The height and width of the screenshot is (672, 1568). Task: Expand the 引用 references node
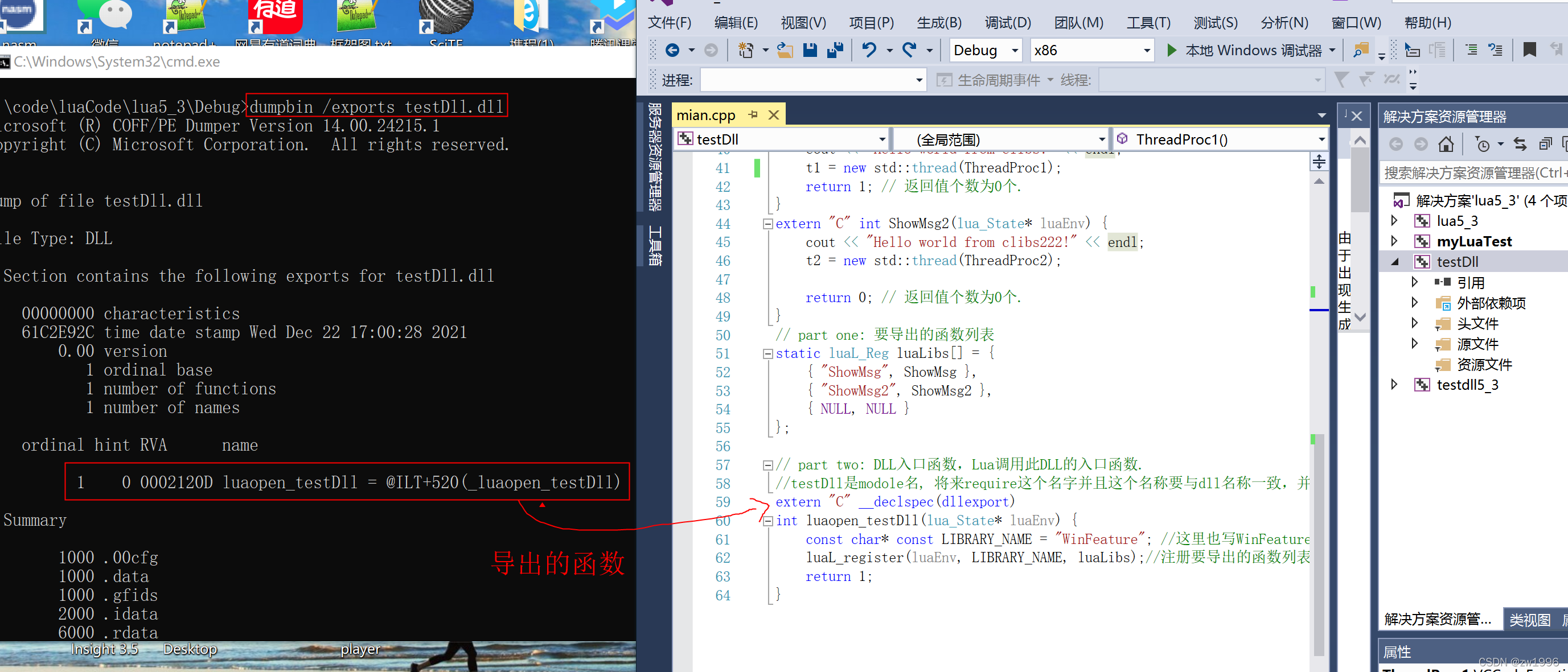click(x=1415, y=282)
